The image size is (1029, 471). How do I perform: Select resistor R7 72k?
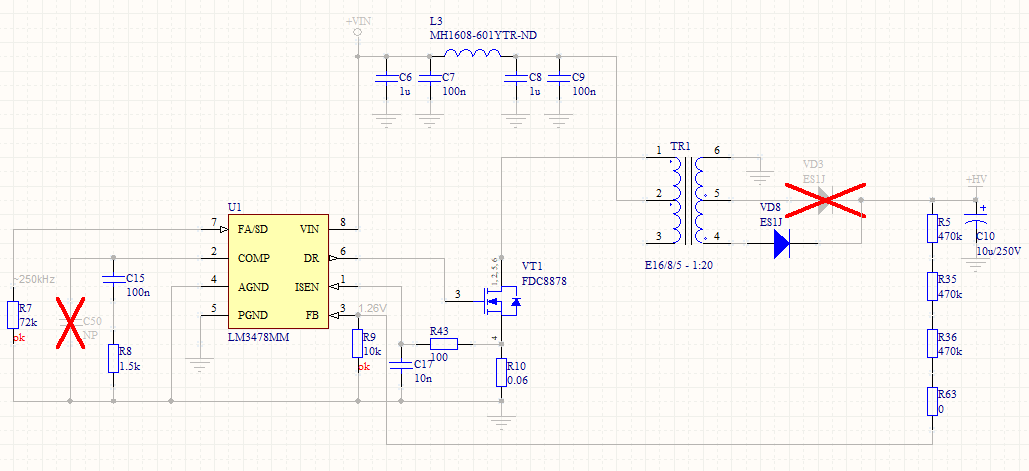click(x=13, y=315)
